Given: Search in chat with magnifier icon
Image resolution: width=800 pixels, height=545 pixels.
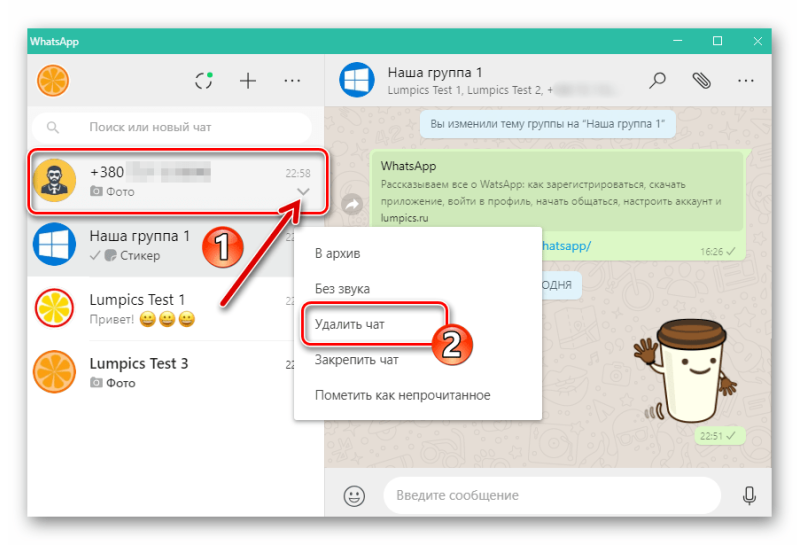Looking at the screenshot, I should pos(657,80).
